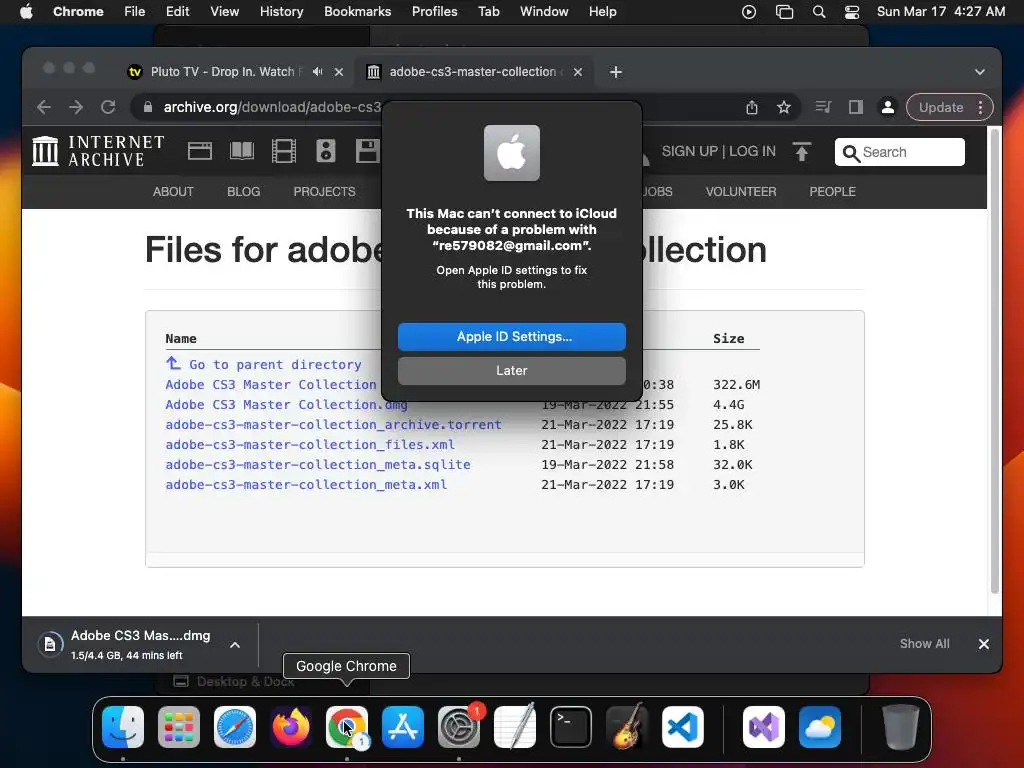Viewport: 1024px width, 768px height.
Task: Open adobe-cs3-master-collection_files.xml link
Action: click(310, 445)
